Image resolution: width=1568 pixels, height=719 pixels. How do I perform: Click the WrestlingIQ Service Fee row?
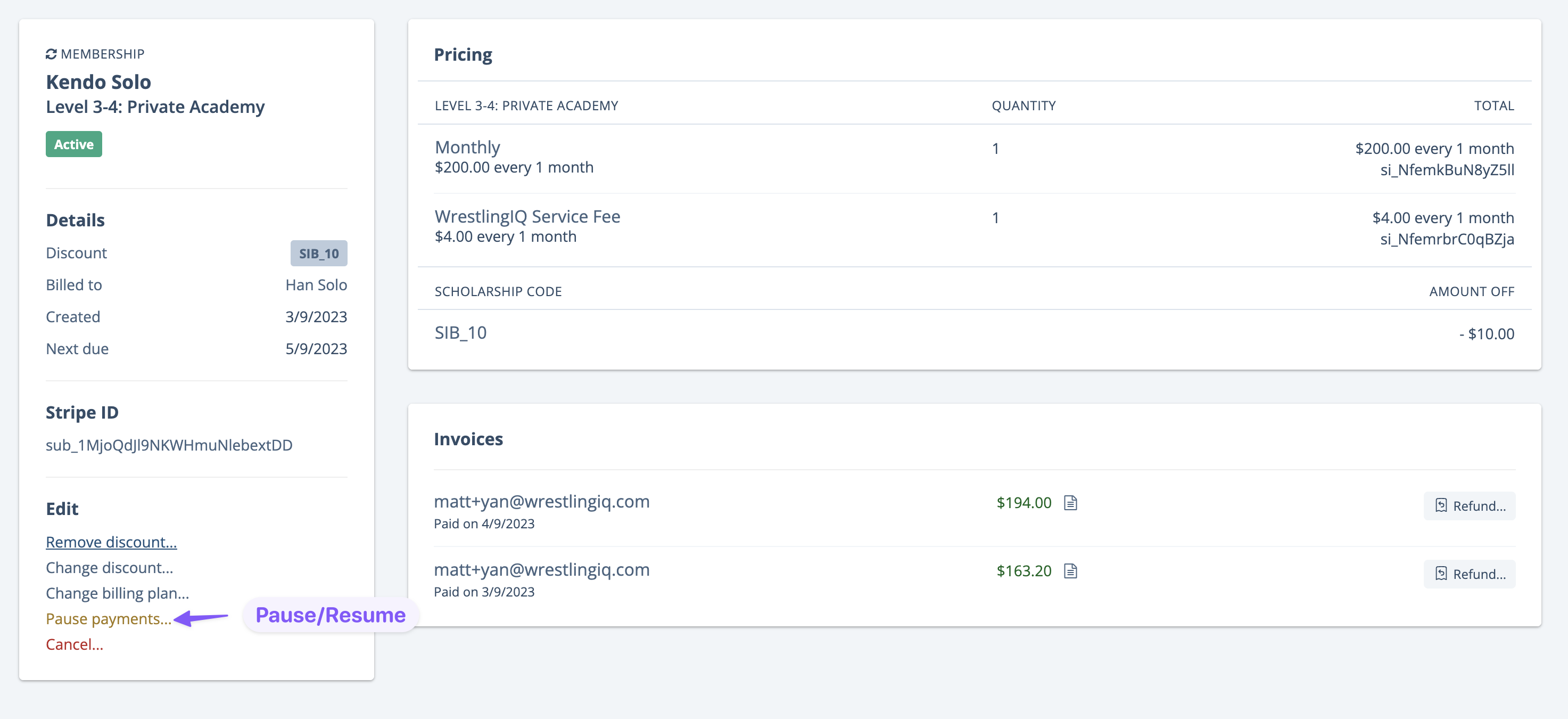tap(527, 216)
